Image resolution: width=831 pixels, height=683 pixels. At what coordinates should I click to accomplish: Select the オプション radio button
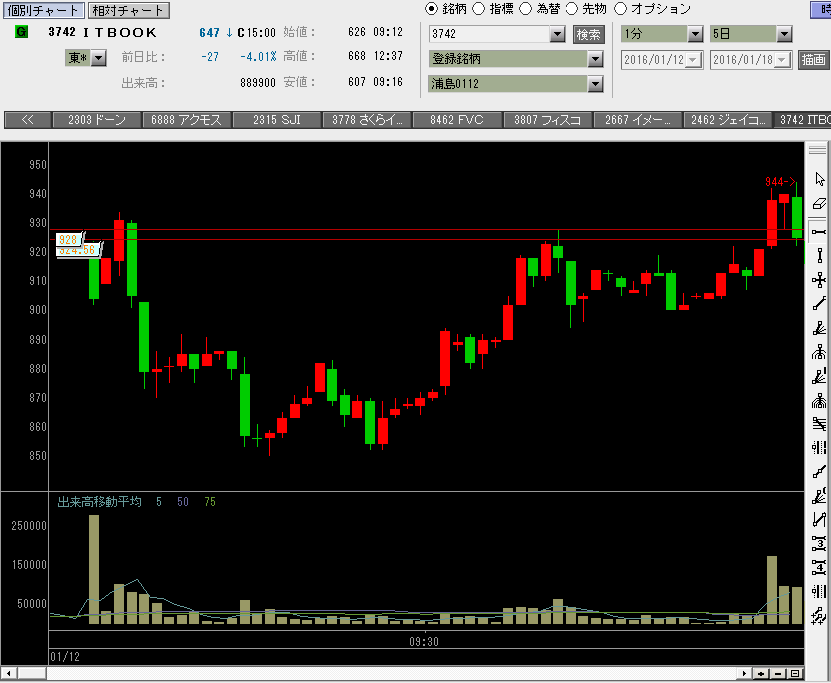click(x=620, y=8)
